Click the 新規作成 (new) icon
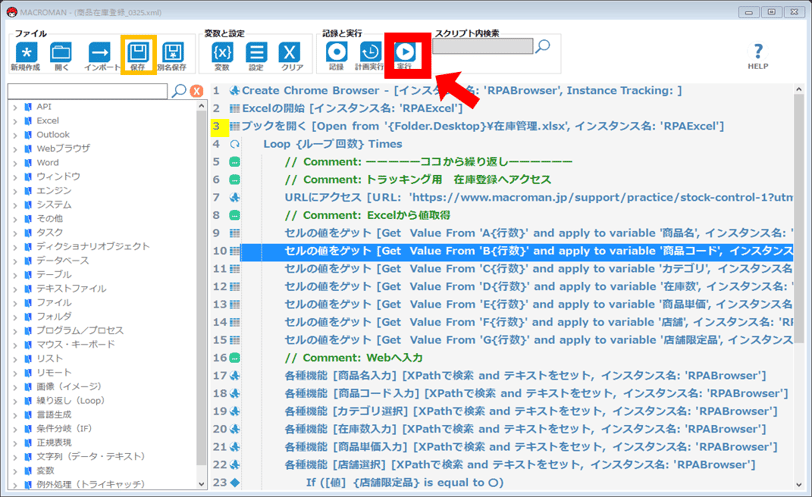This screenshot has height=497, width=812. click(26, 52)
